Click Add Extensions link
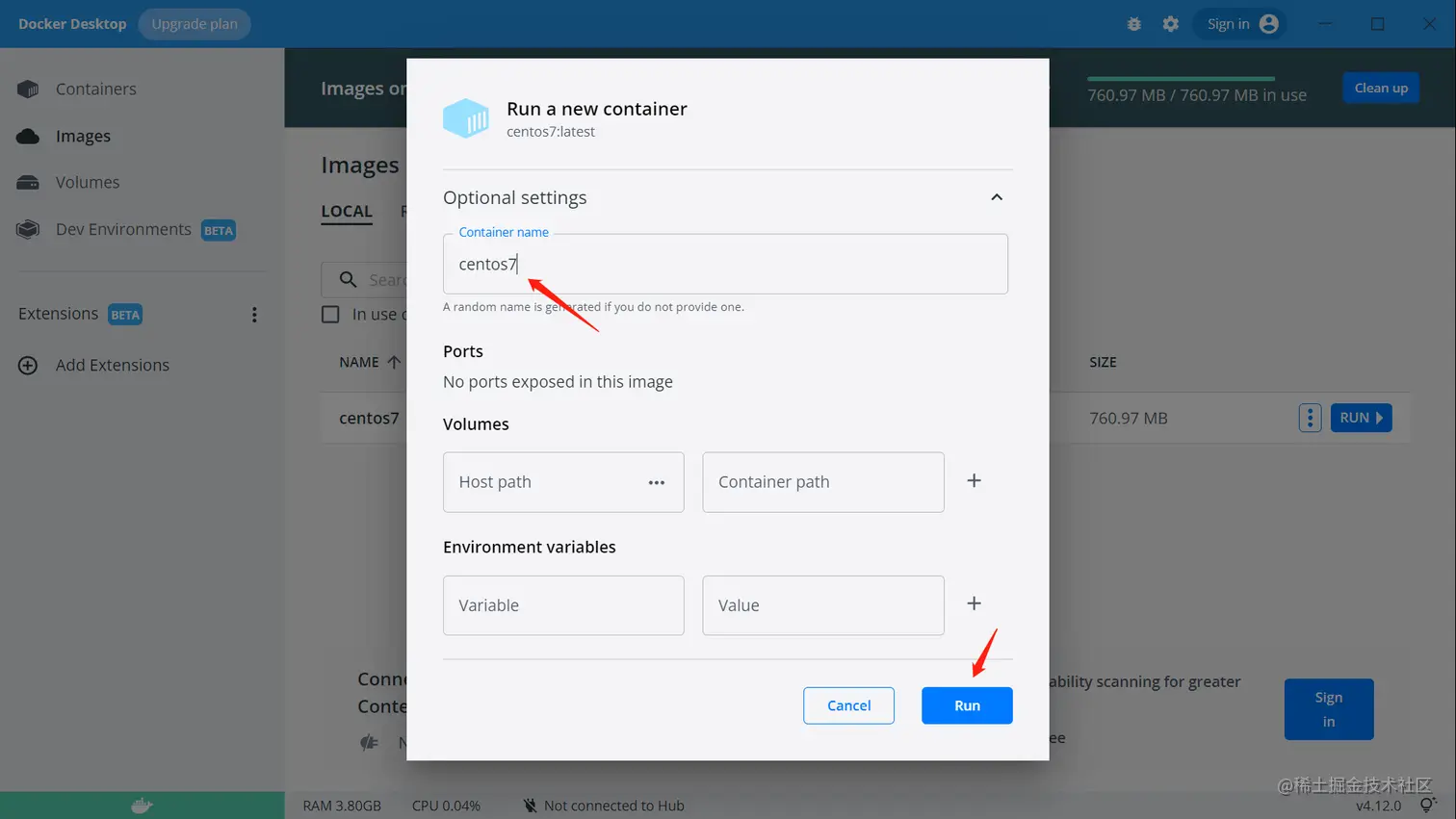Viewport: 1456px width, 819px height. click(113, 365)
